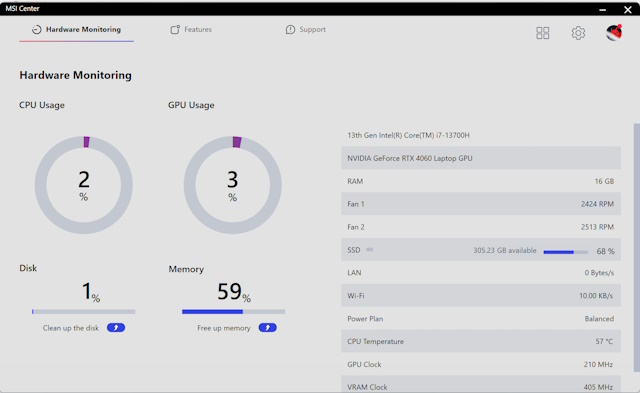Click the Features tab icon

click(x=175, y=29)
